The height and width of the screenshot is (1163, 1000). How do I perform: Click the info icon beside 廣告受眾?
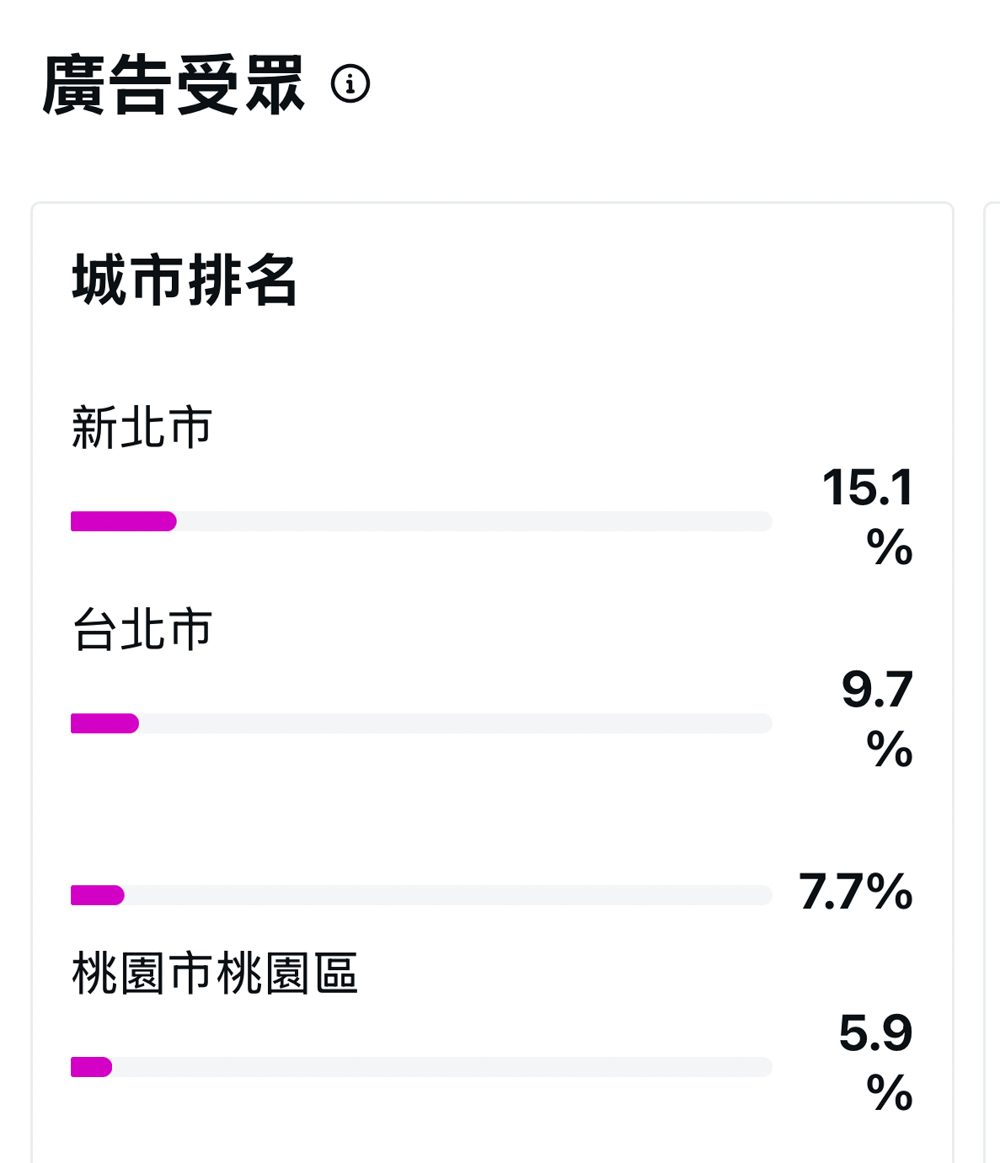tap(350, 83)
